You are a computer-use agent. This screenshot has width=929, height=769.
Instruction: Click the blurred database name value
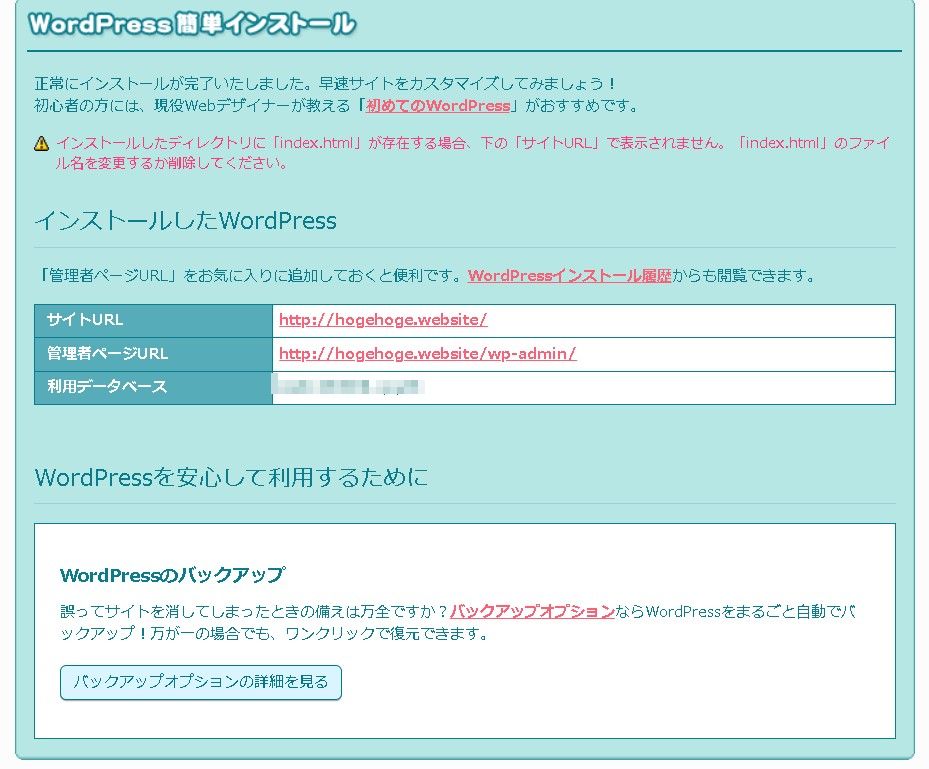(350, 387)
